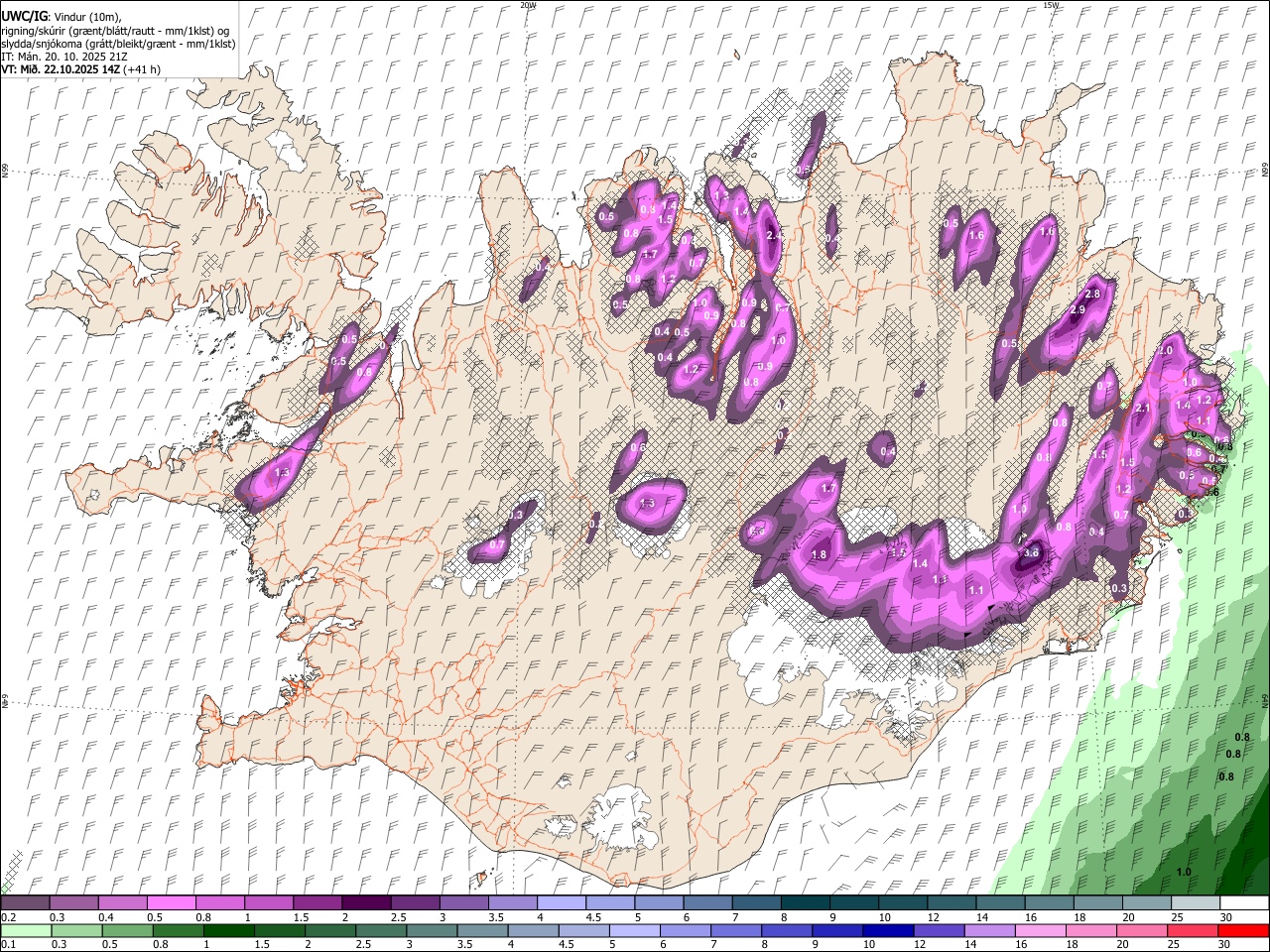Click the "slydda/snjókoma" legend description line

(118, 44)
